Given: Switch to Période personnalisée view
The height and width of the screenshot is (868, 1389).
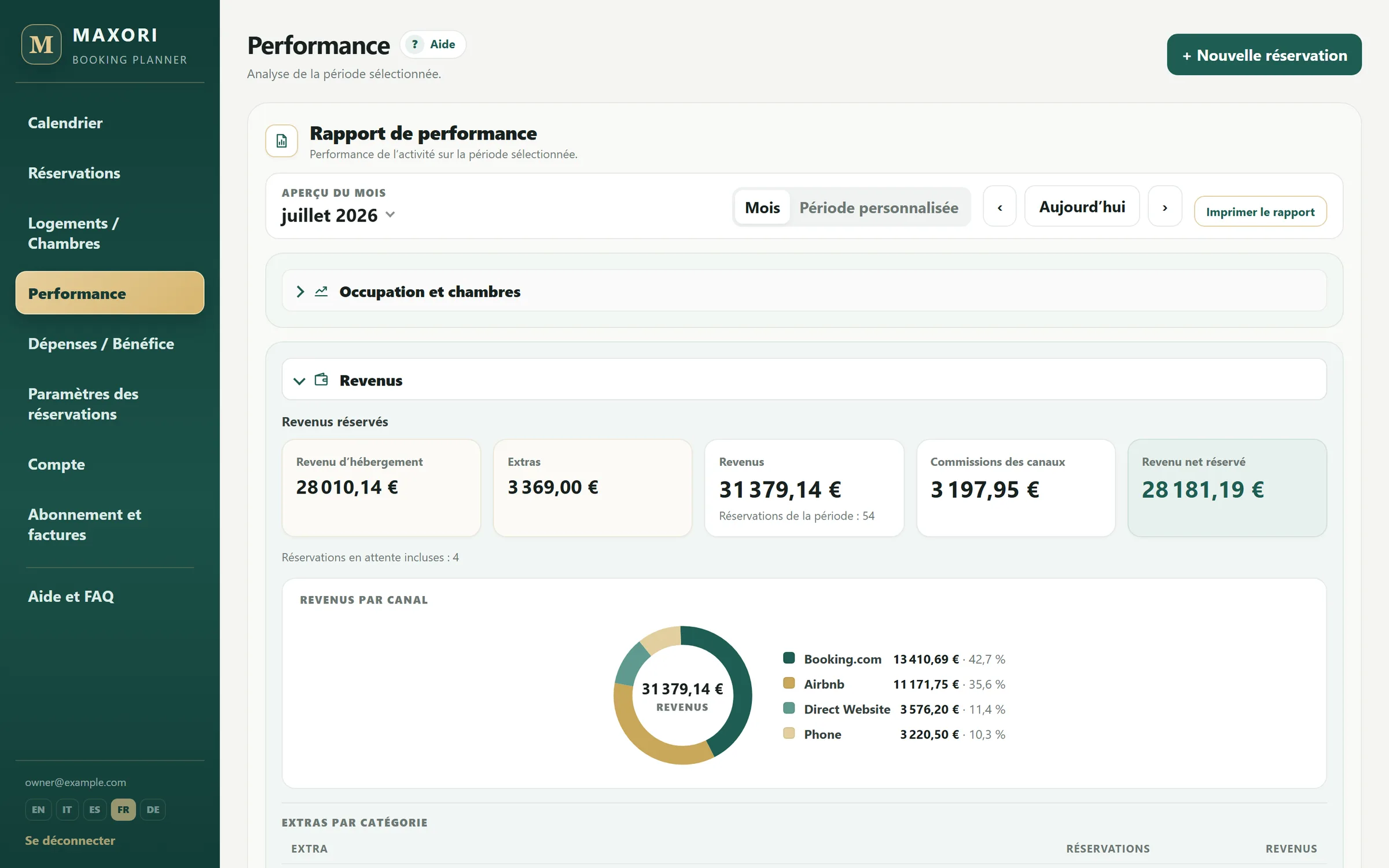Looking at the screenshot, I should coord(879,207).
